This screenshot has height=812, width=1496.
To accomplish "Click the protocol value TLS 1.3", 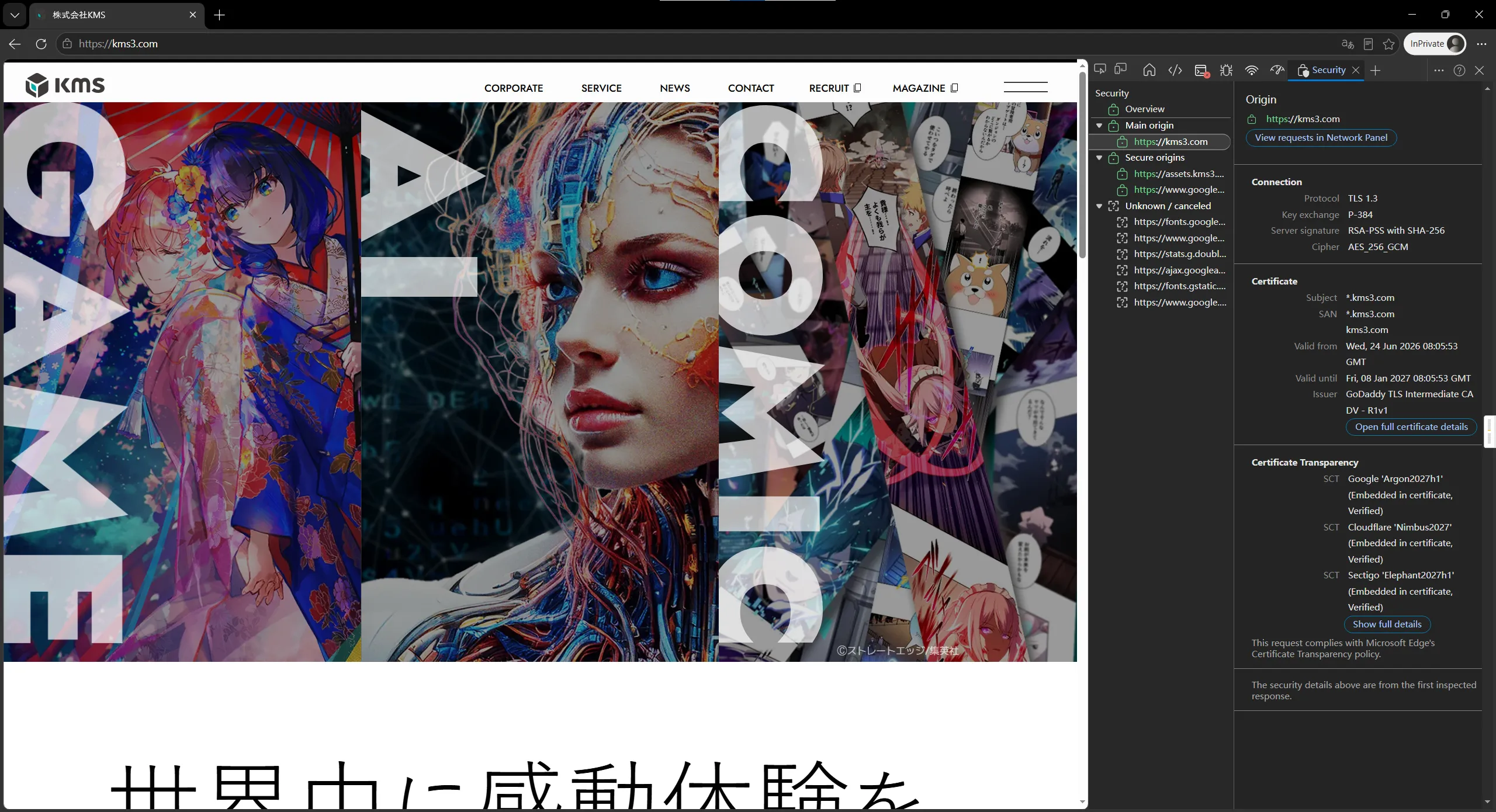I will pyautogui.click(x=1362, y=199).
